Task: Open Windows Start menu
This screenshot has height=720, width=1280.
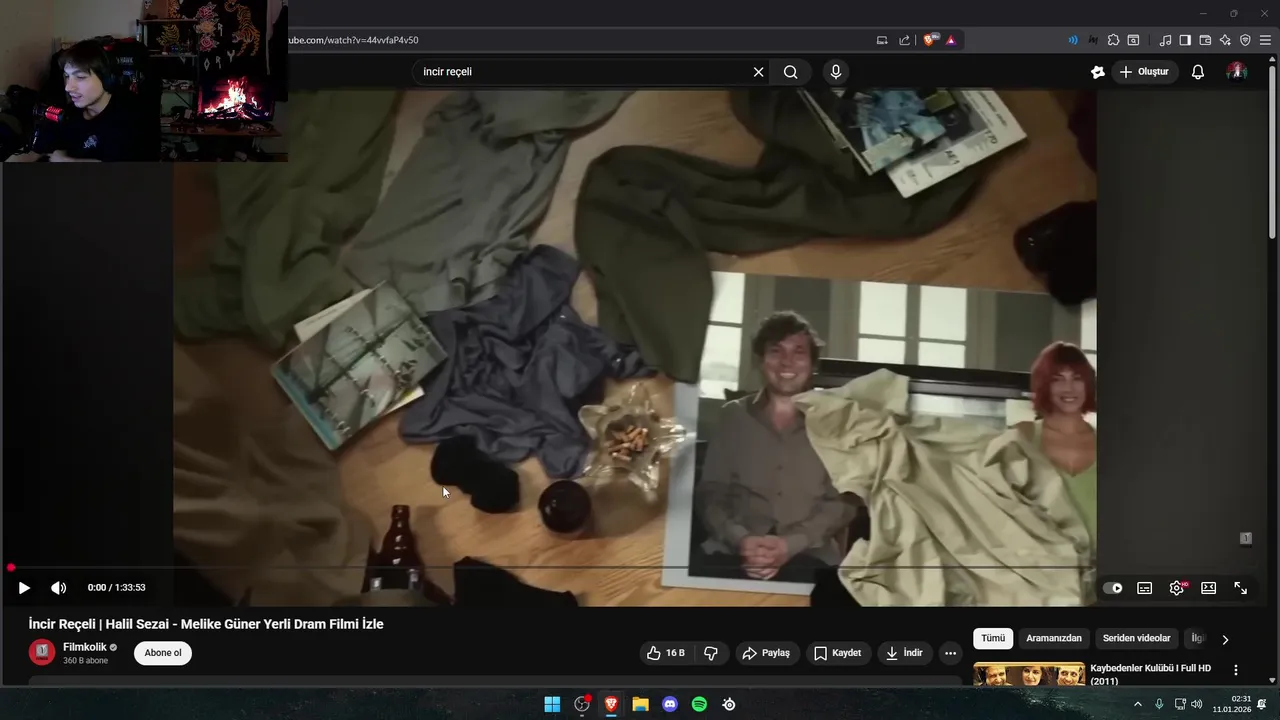Action: [x=552, y=704]
